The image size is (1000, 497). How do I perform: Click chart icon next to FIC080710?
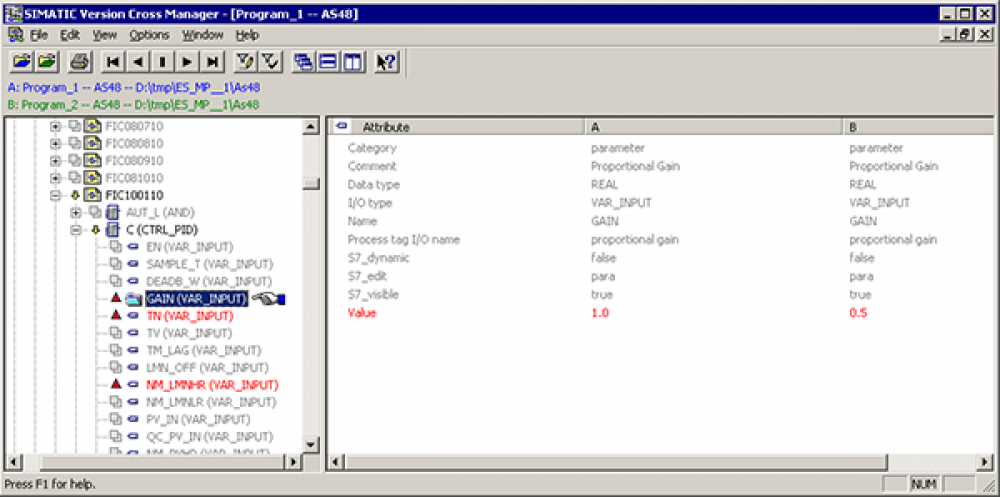tap(94, 126)
